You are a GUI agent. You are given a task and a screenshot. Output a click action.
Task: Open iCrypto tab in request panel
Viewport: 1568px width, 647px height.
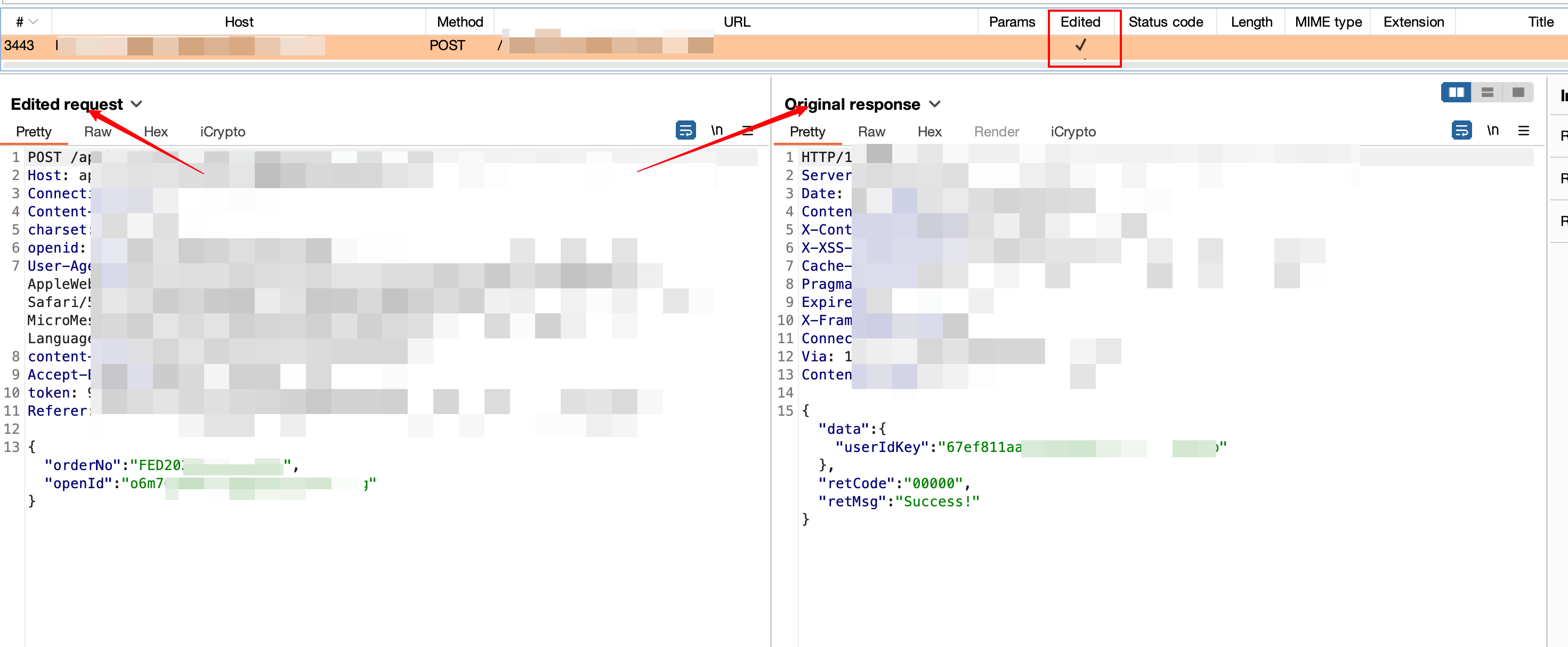(x=222, y=132)
